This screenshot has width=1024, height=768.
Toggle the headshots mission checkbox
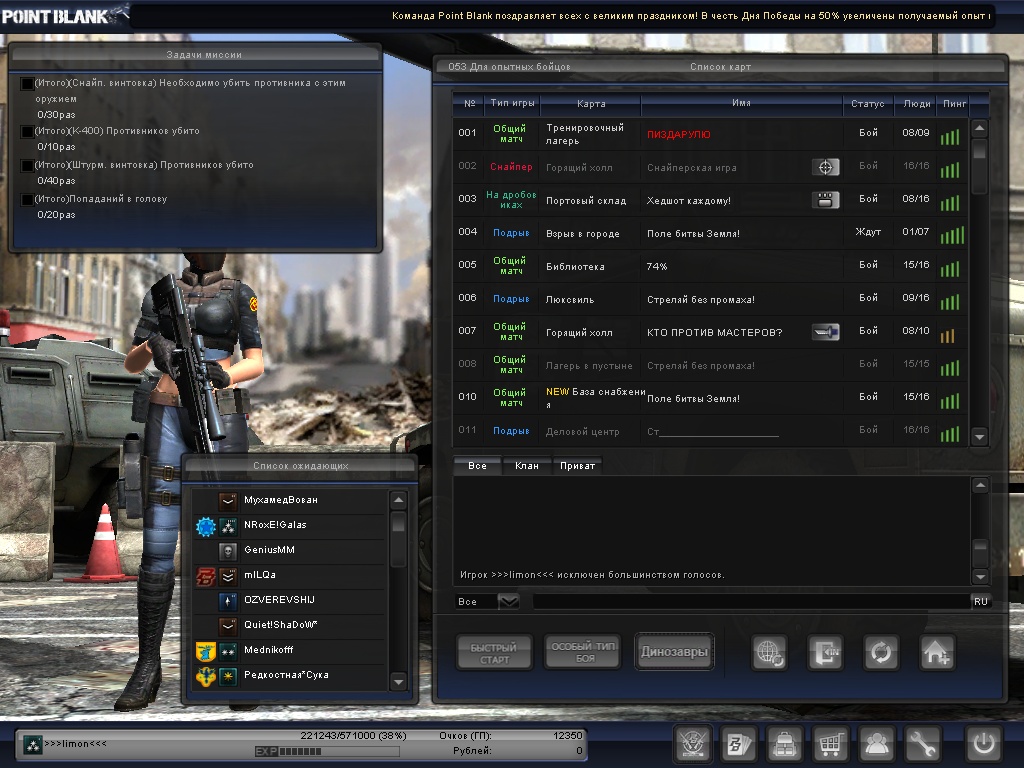[x=27, y=200]
